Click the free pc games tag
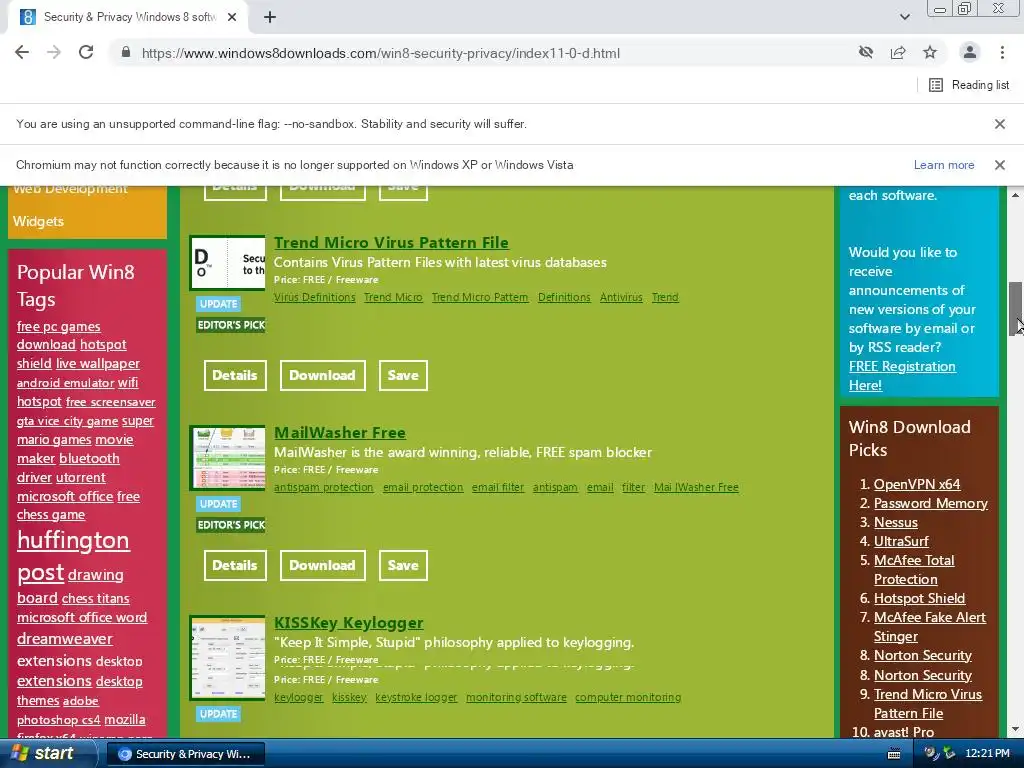This screenshot has height=768, width=1024. 59,326
